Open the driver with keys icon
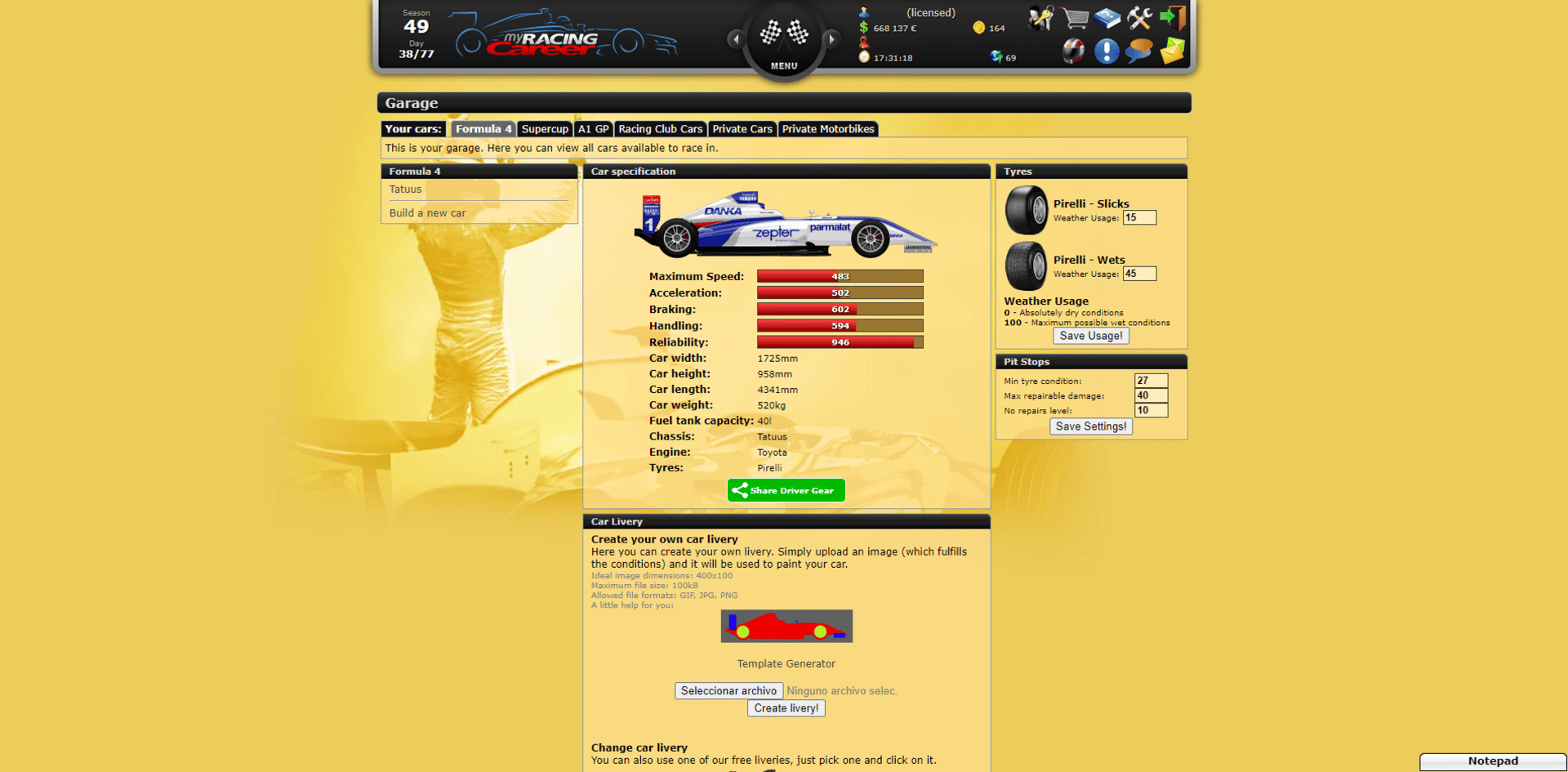 tap(1041, 17)
